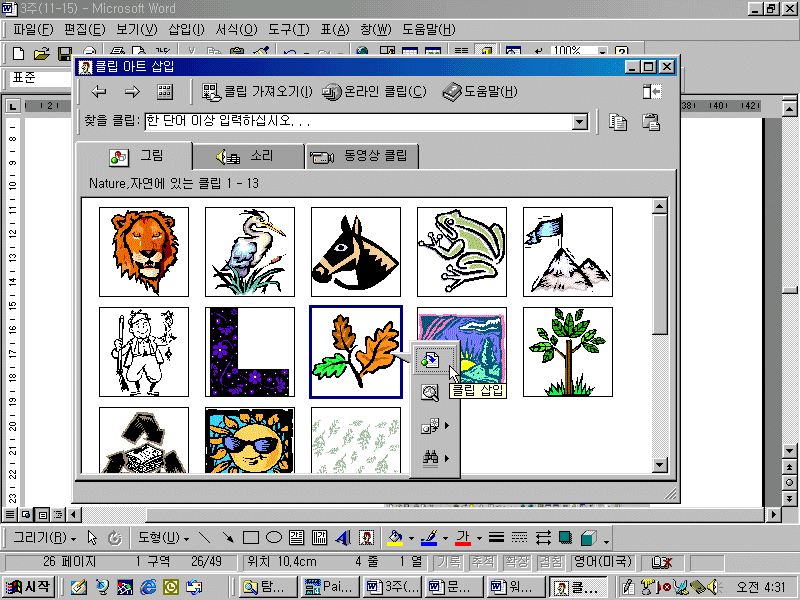Expand the Fill Color dropdown arrow
Image resolution: width=800 pixels, height=600 pixels.
click(x=411, y=539)
